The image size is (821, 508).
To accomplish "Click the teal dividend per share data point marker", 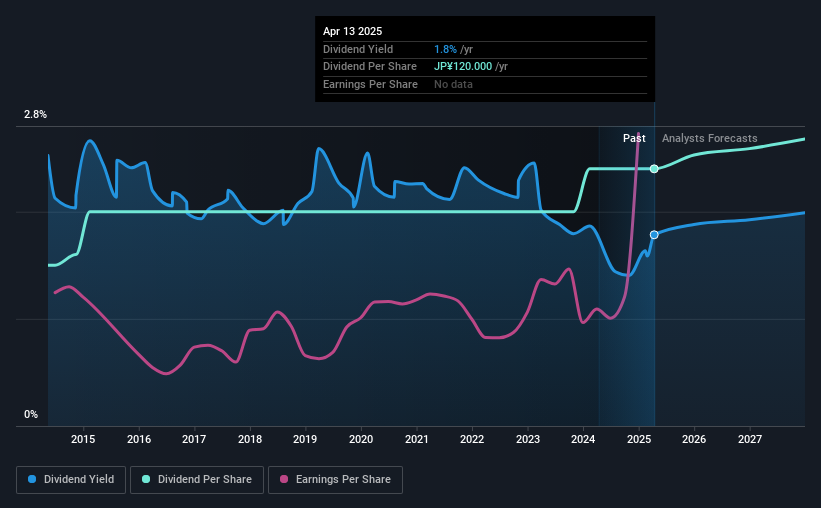I will point(654,169).
